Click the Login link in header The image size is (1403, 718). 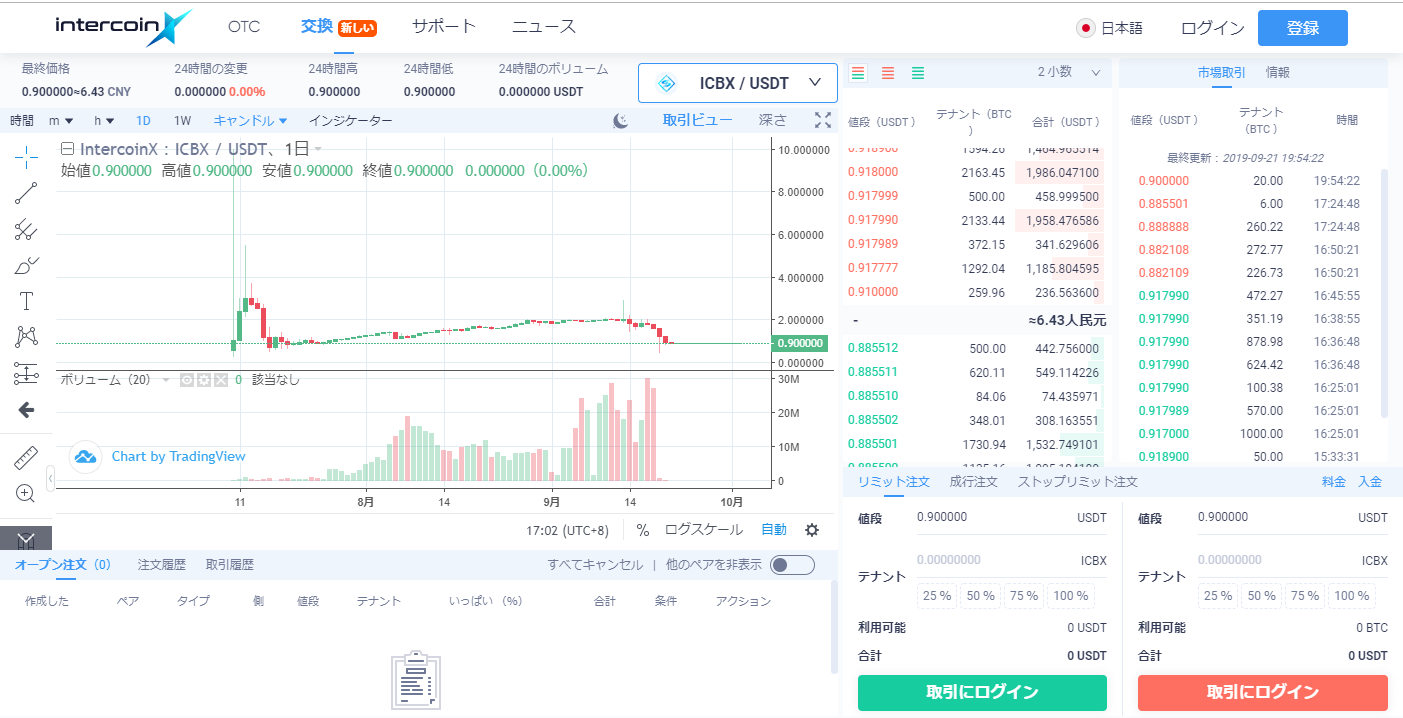1212,28
